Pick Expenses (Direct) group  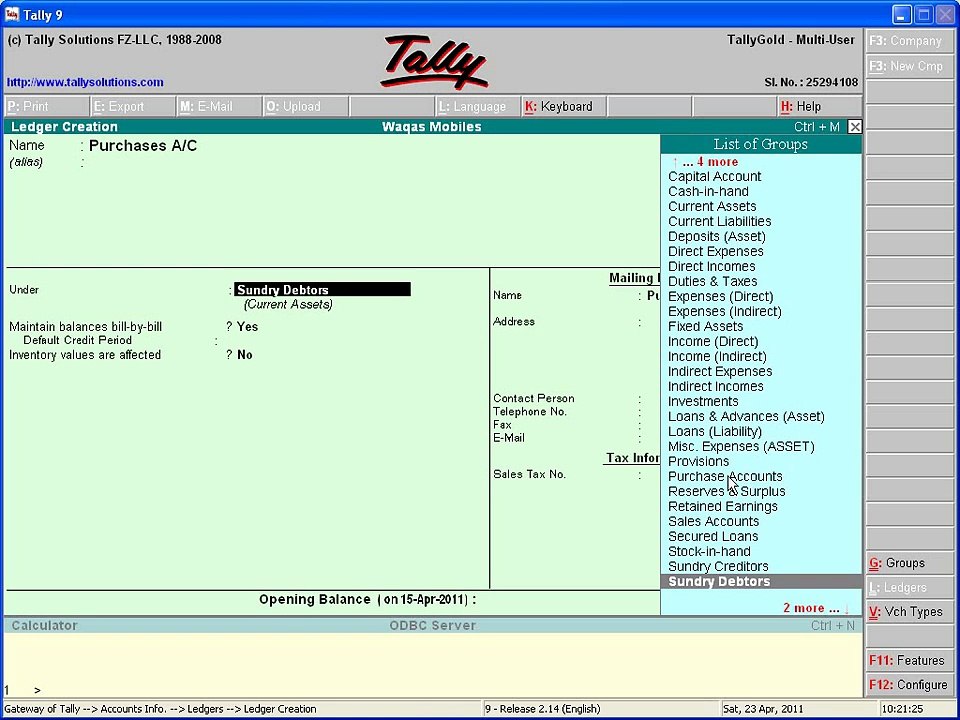click(721, 296)
